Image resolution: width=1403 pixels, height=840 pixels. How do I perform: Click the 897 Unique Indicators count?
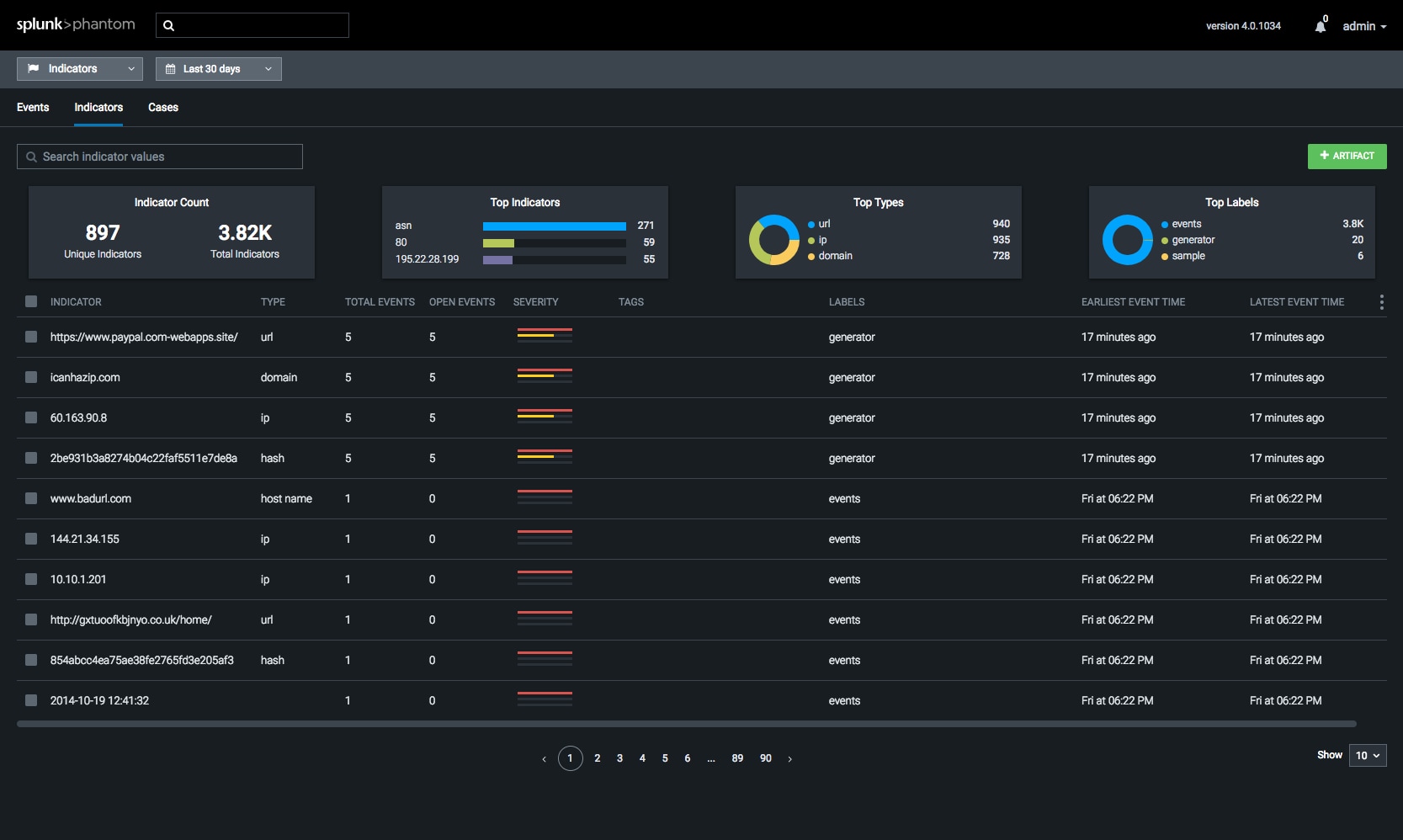(x=103, y=232)
